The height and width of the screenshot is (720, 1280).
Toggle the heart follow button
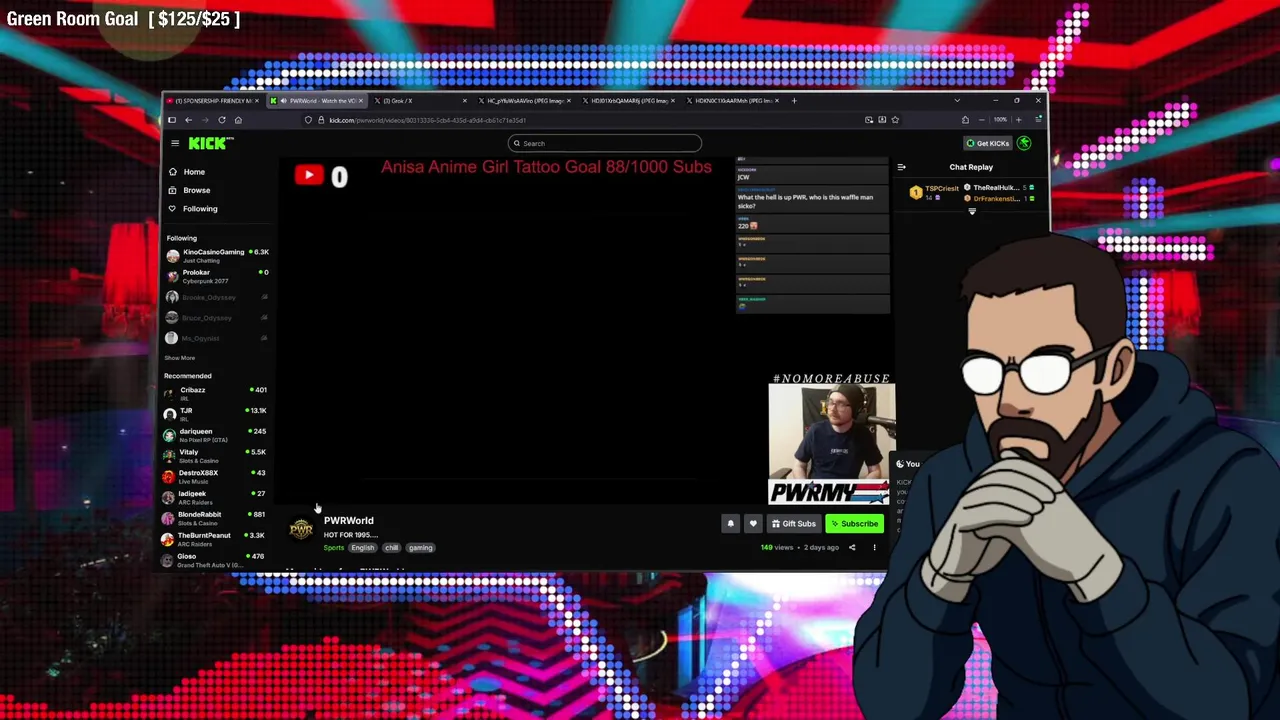point(753,523)
